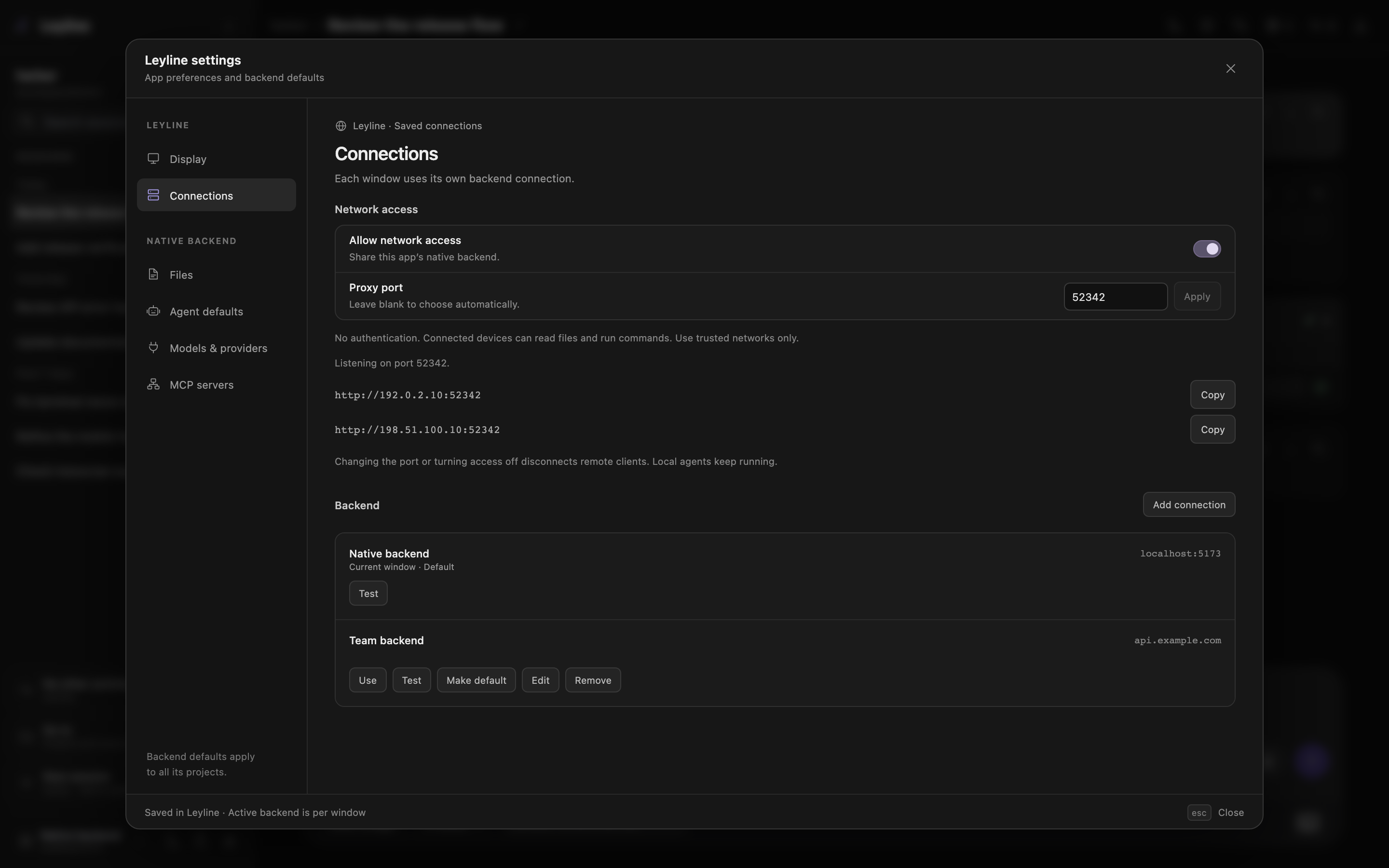Open MCP servers settings
This screenshot has height=868, width=1389.
217,385
